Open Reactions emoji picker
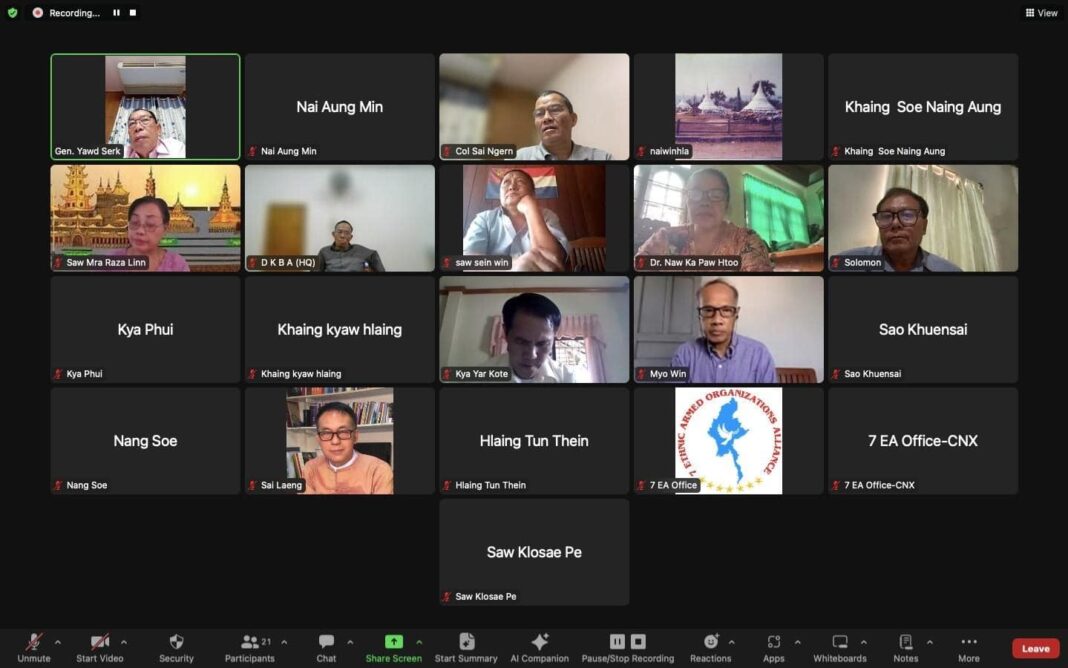1068x668 pixels. click(710, 642)
